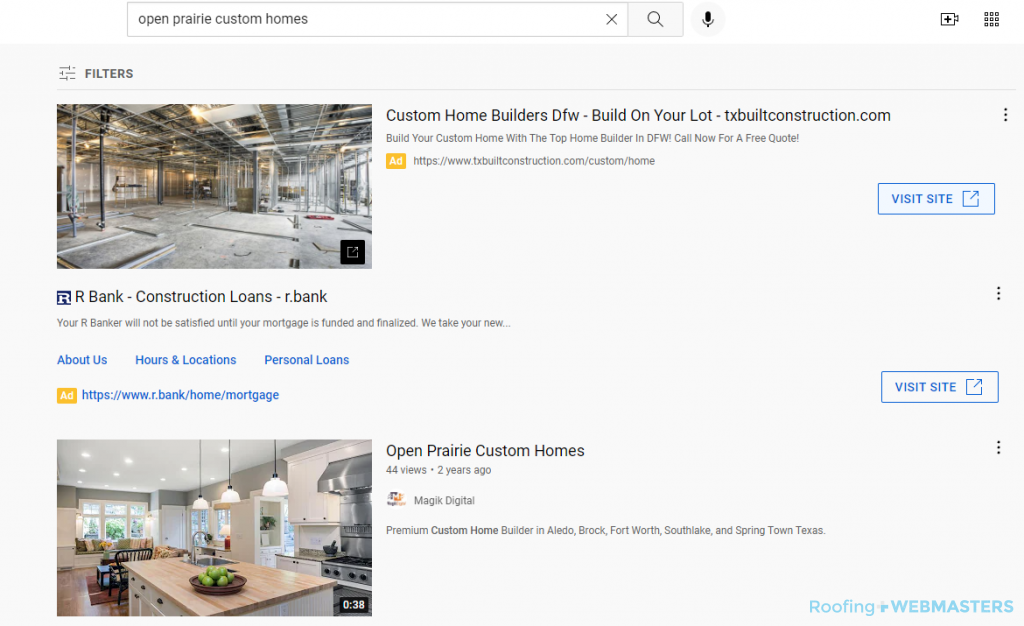Click the 'Premium Custom Home Builder in Aledo' description
The height and width of the screenshot is (626, 1024).
[x=605, y=531]
